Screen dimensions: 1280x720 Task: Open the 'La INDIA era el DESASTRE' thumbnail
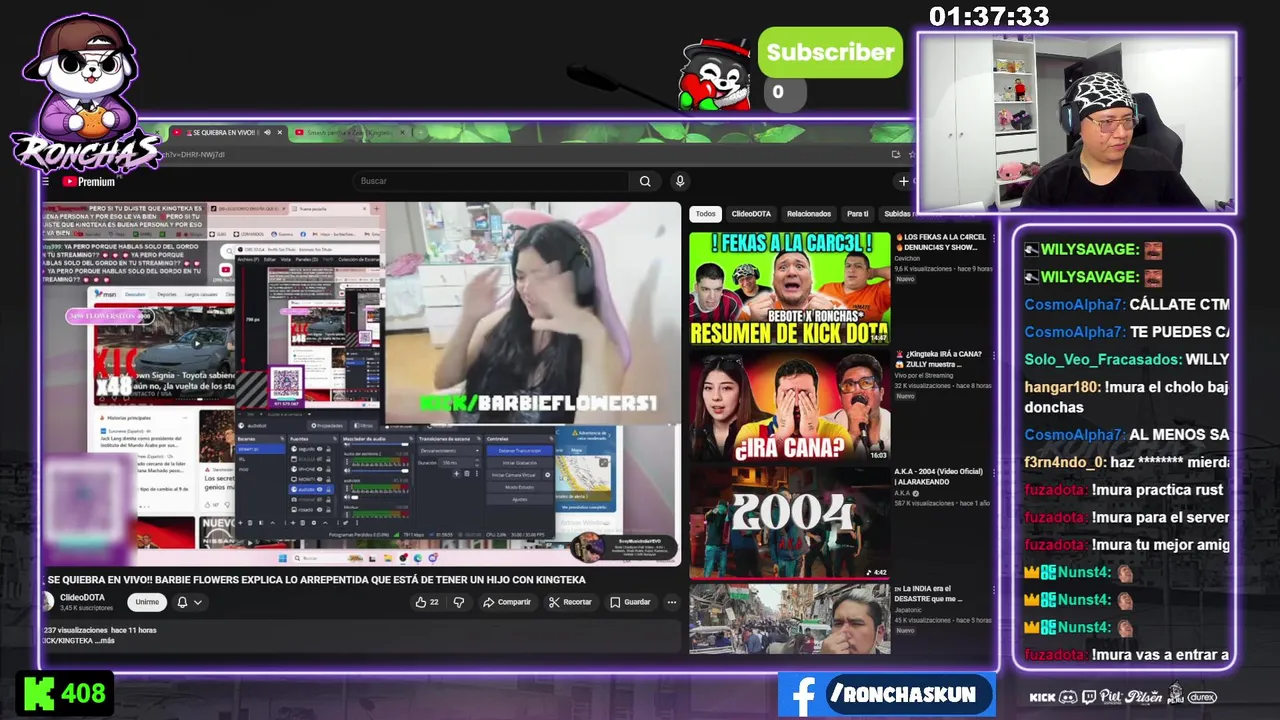point(789,619)
